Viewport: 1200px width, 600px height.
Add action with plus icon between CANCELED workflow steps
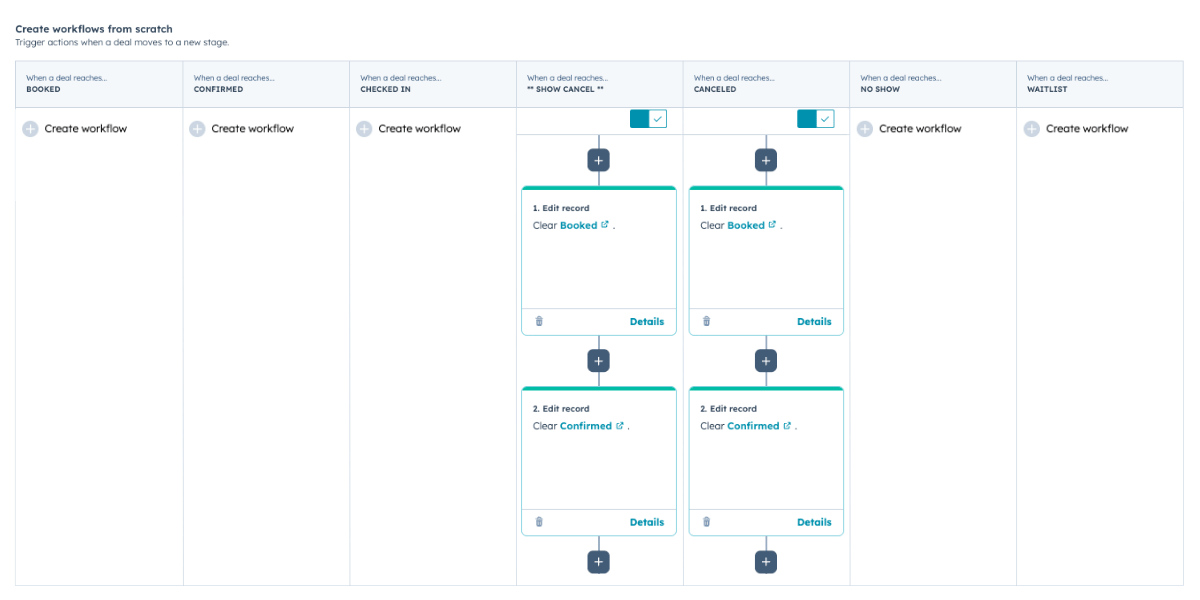pyautogui.click(x=765, y=360)
